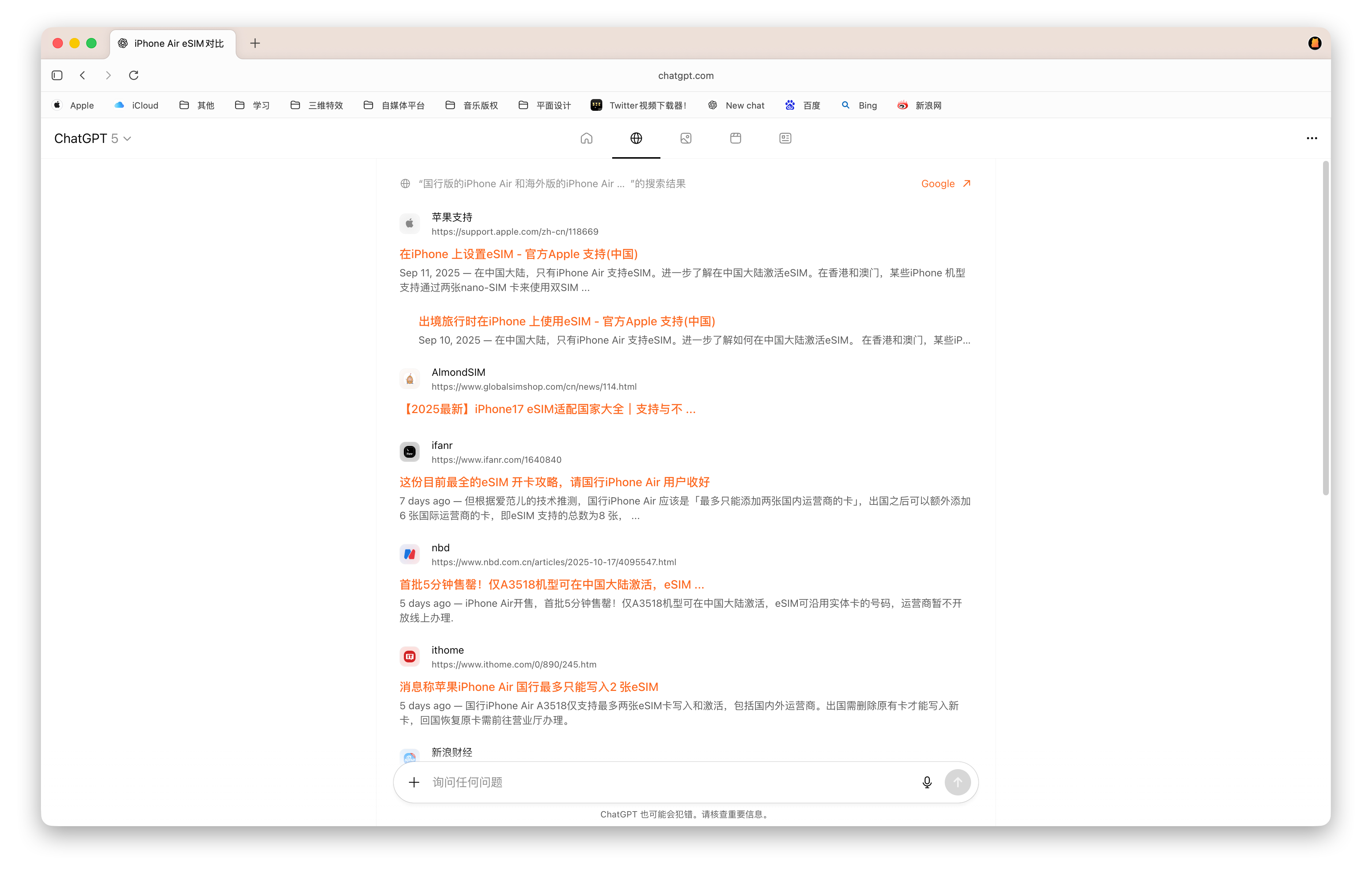This screenshot has height=881, width=1372.
Task: Open the home tab icon
Action: pyautogui.click(x=586, y=139)
